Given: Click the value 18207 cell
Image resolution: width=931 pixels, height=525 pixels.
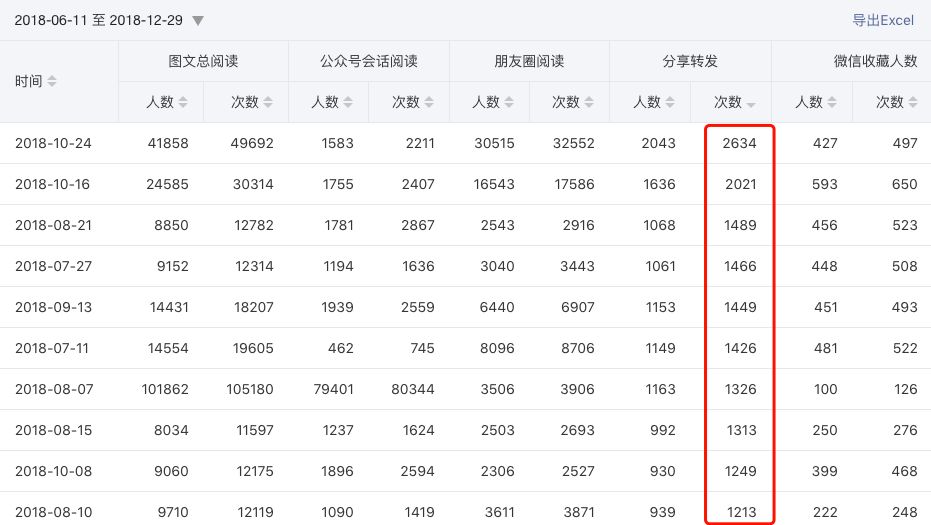Looking at the screenshot, I should pos(254,307).
